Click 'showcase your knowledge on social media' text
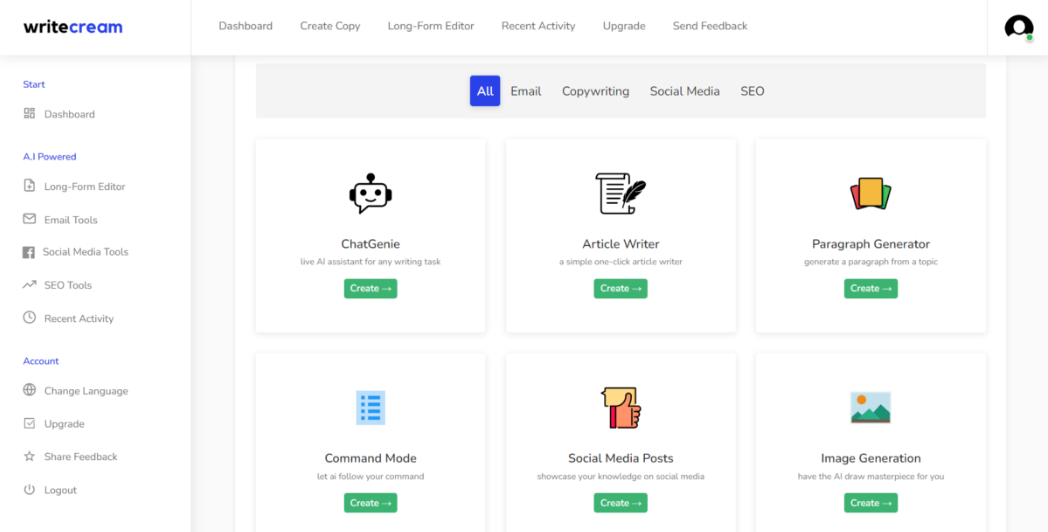 (621, 477)
